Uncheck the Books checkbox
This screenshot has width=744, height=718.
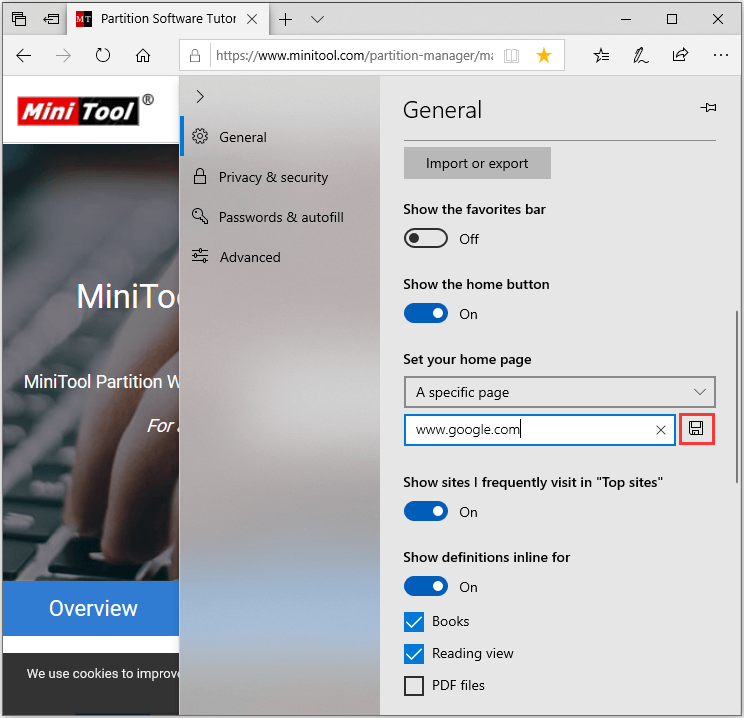coord(414,622)
